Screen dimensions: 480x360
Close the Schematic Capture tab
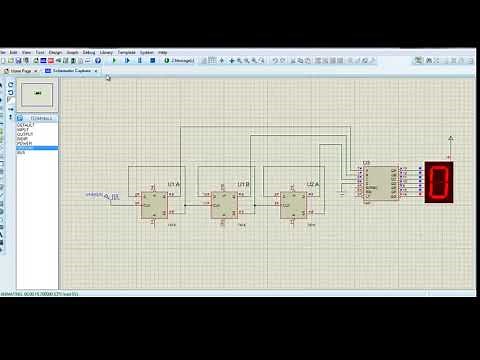point(96,71)
